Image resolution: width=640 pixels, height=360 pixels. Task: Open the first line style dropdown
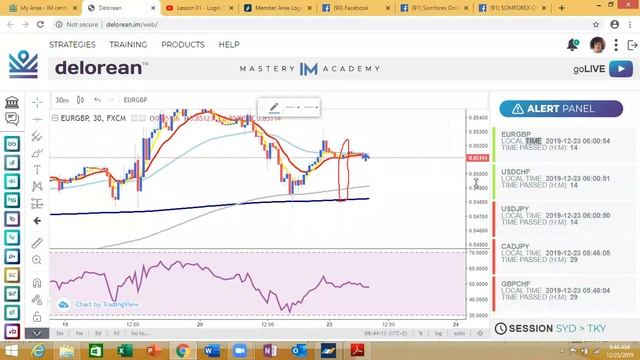(293, 107)
